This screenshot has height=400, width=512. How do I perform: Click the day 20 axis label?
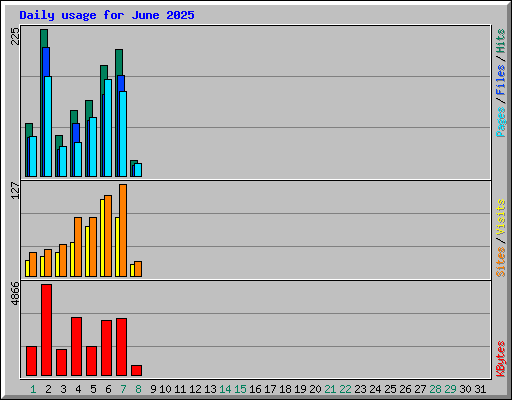tap(315, 389)
